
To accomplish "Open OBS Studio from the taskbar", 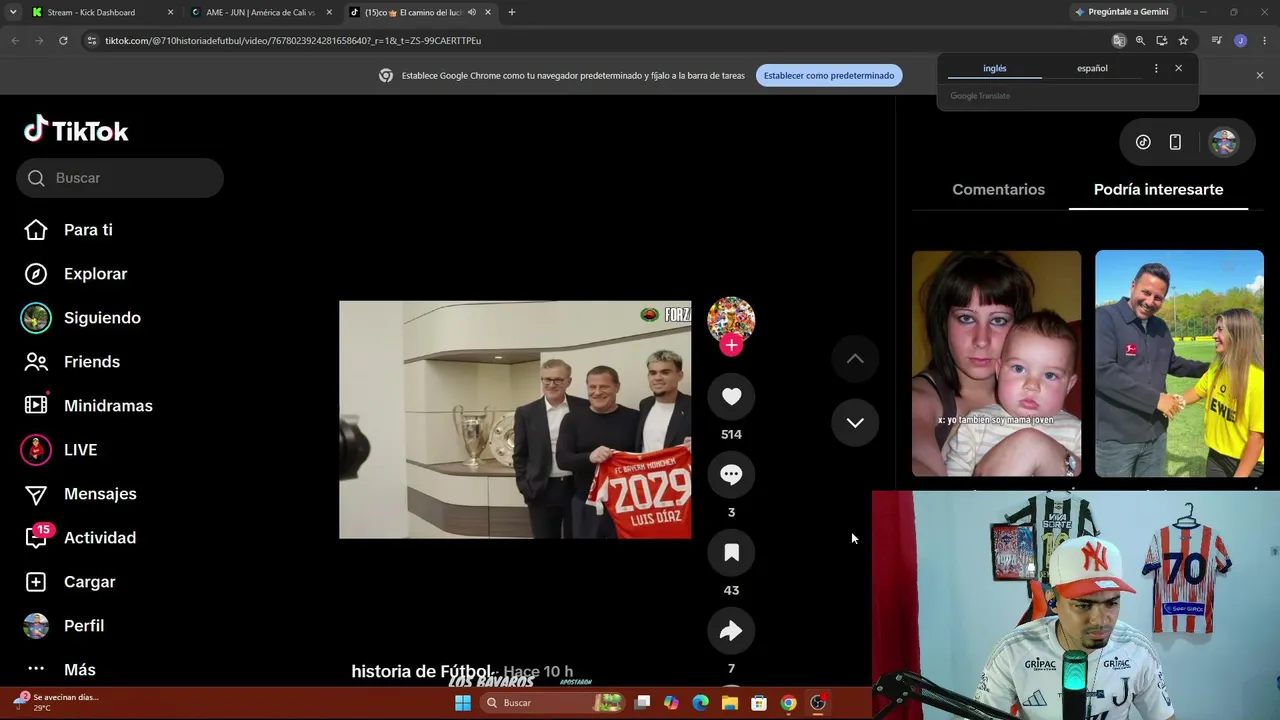I will pyautogui.click(x=817, y=703).
